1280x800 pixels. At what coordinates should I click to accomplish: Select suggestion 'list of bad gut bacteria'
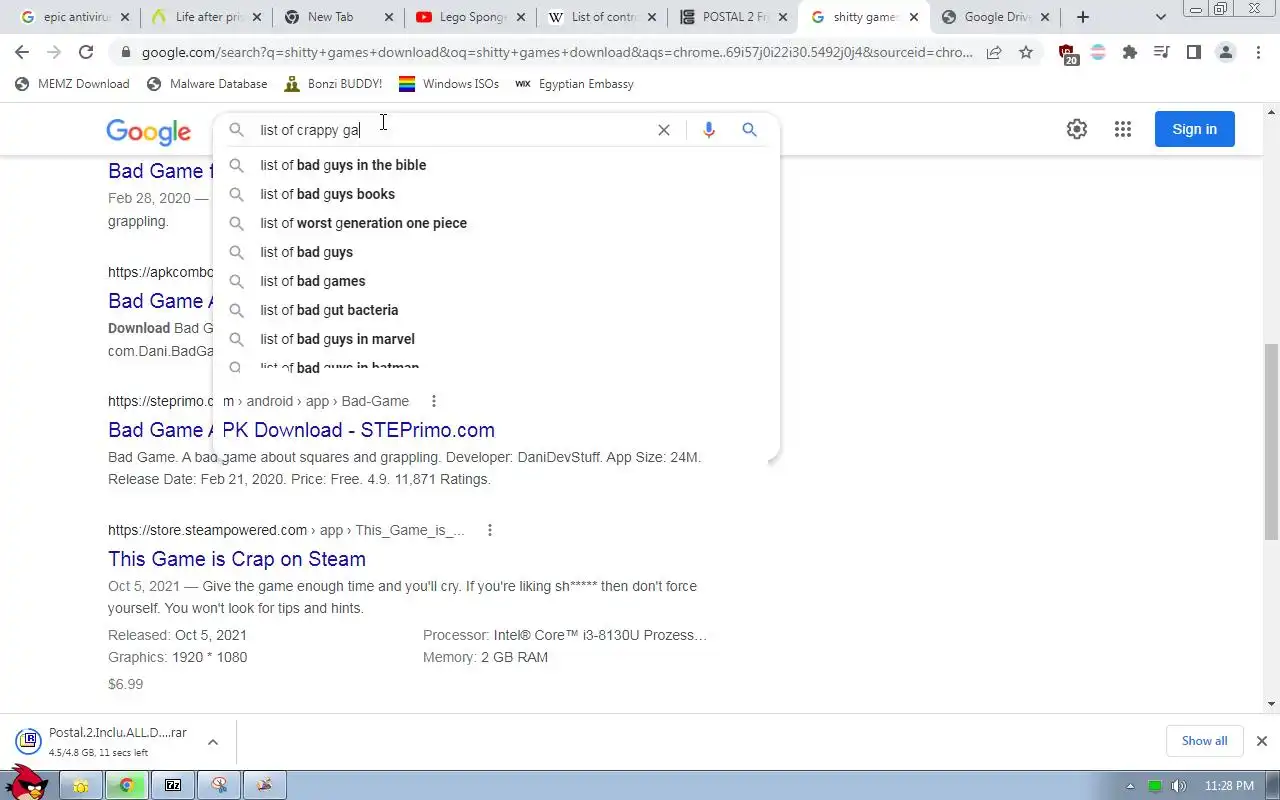pos(496,310)
